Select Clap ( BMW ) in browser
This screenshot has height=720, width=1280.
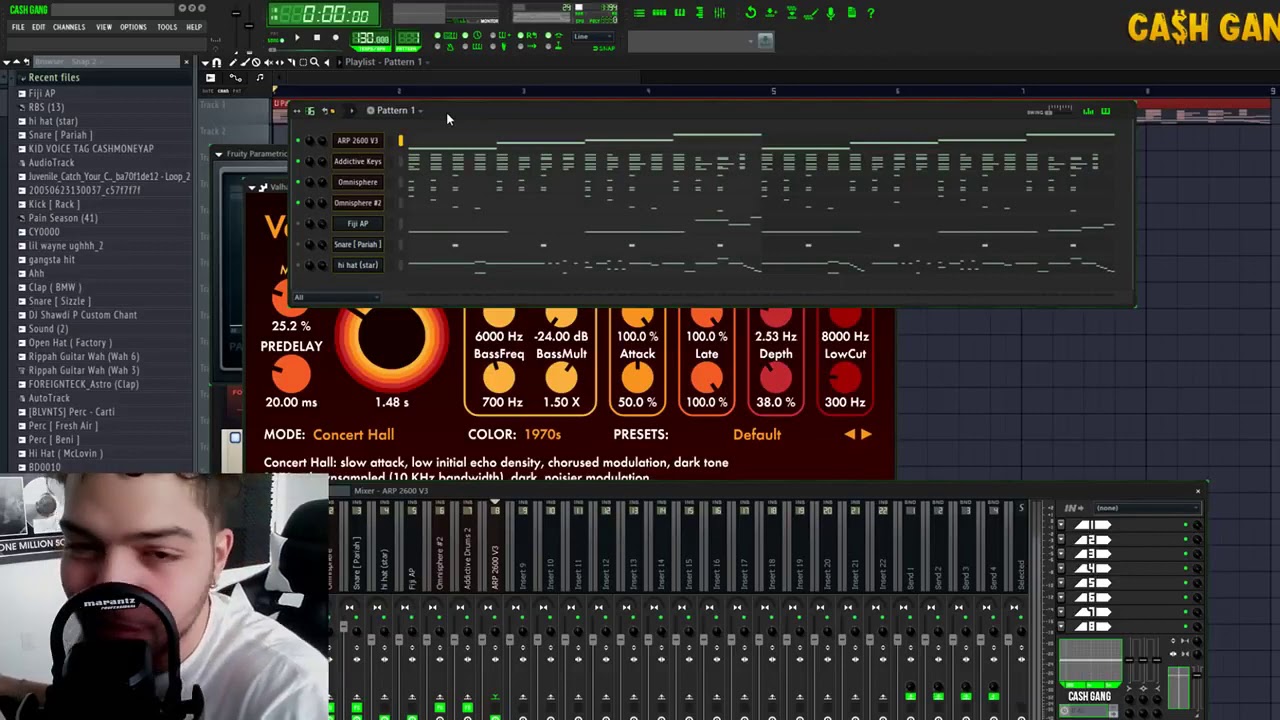(x=55, y=287)
